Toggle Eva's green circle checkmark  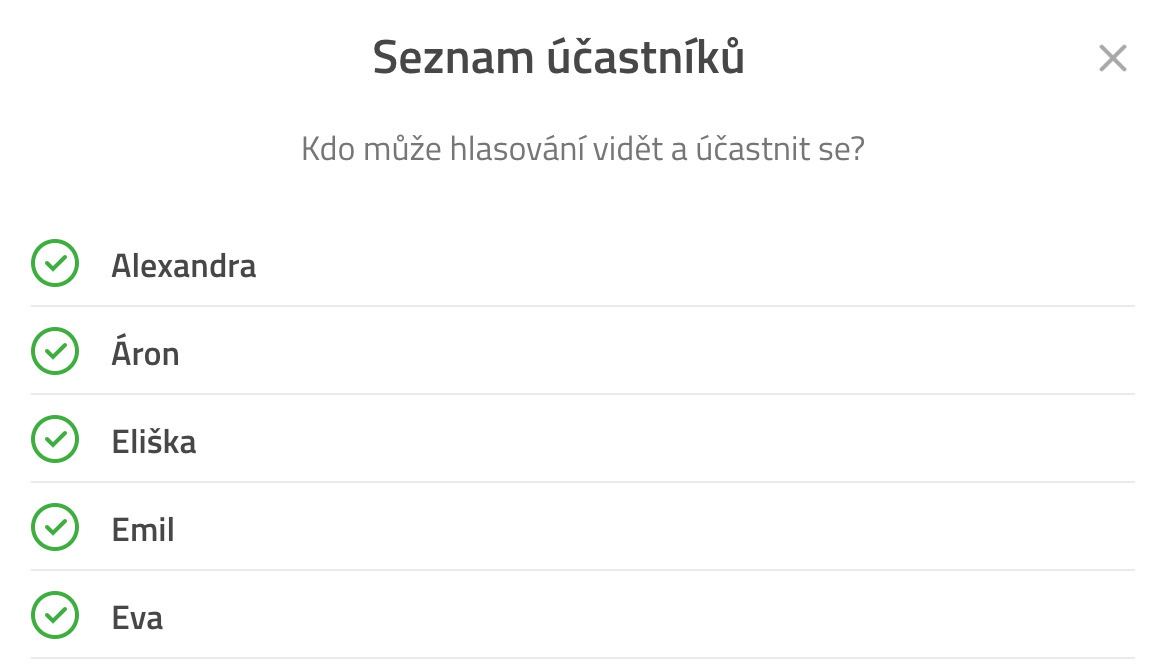[x=55, y=616]
